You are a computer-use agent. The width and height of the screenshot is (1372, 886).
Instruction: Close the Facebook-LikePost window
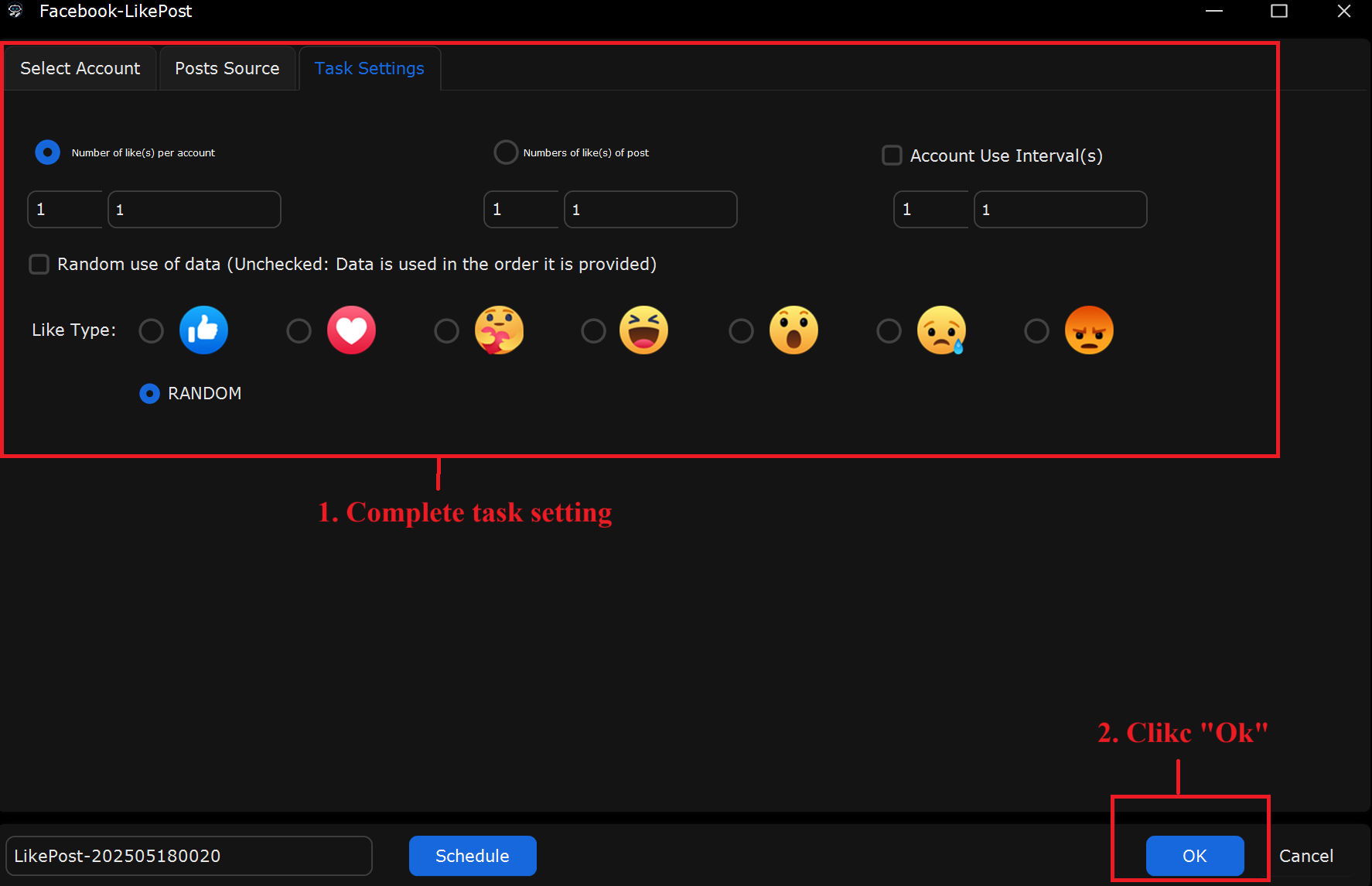1344,11
